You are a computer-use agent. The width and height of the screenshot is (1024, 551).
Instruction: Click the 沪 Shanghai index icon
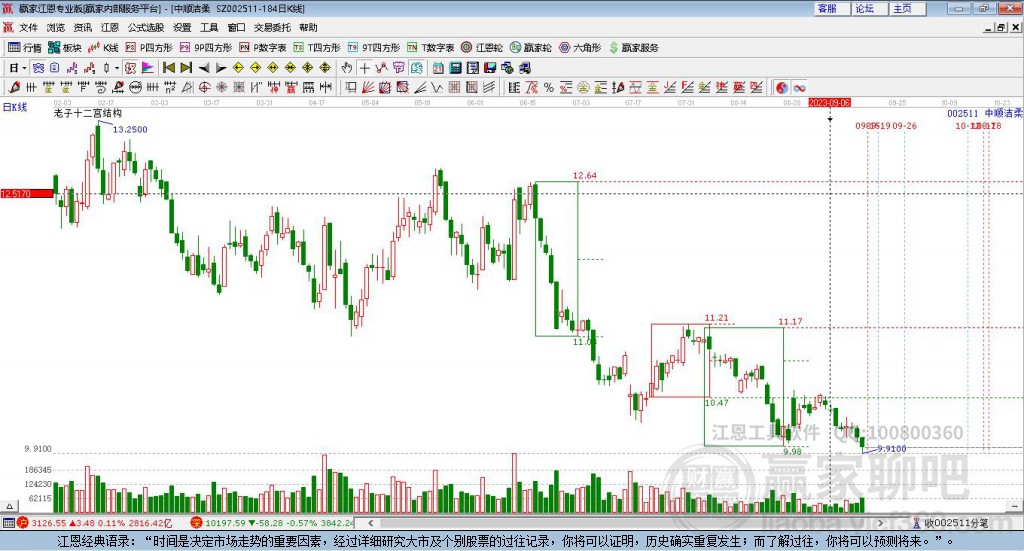(x=23, y=523)
